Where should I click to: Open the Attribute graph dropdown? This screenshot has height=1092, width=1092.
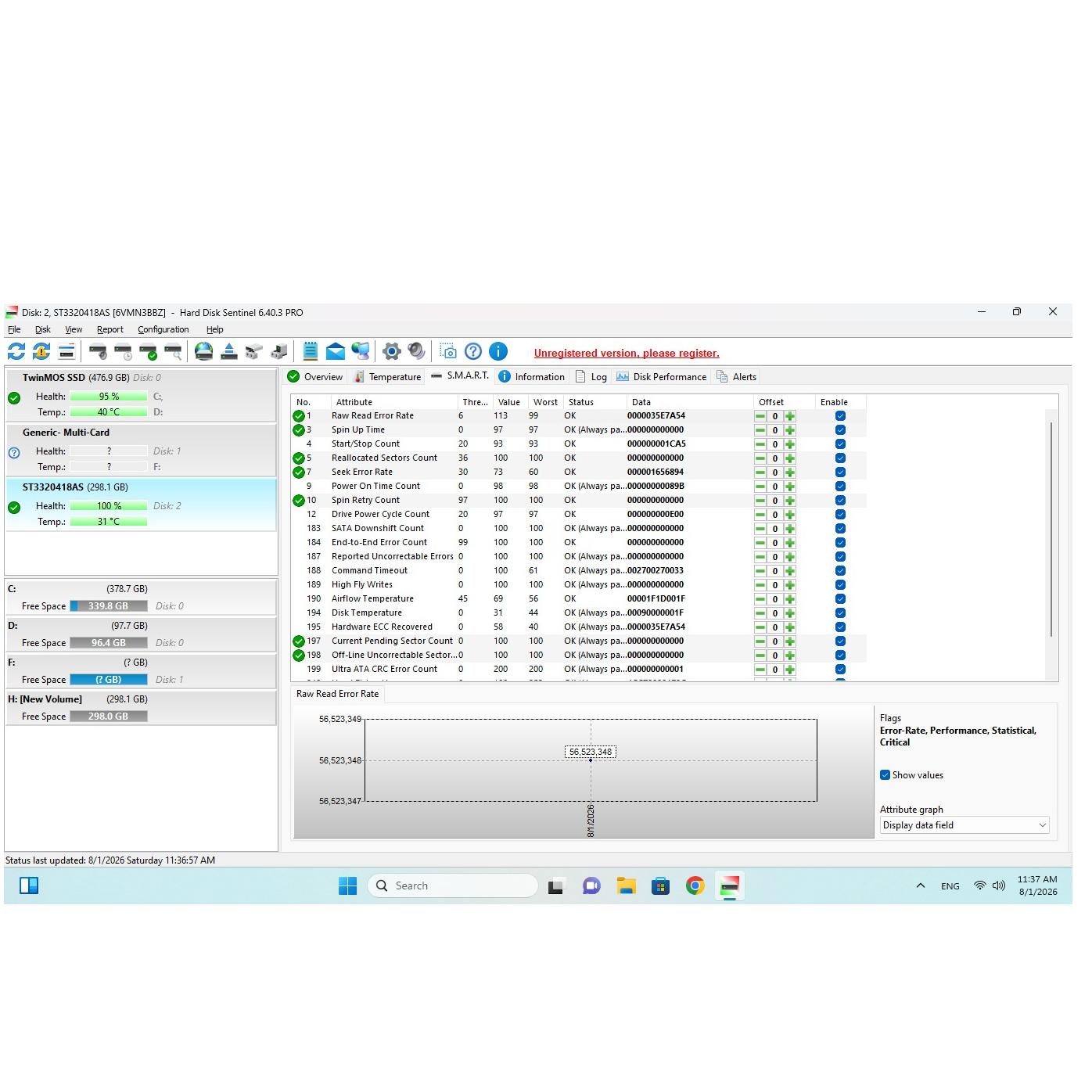(x=964, y=825)
